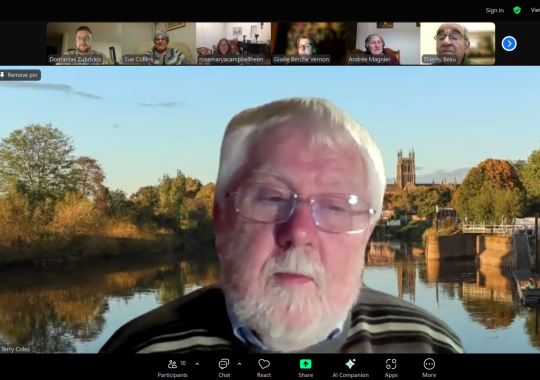Open the More options menu
Screen dimensions: 540x380
coord(429,368)
